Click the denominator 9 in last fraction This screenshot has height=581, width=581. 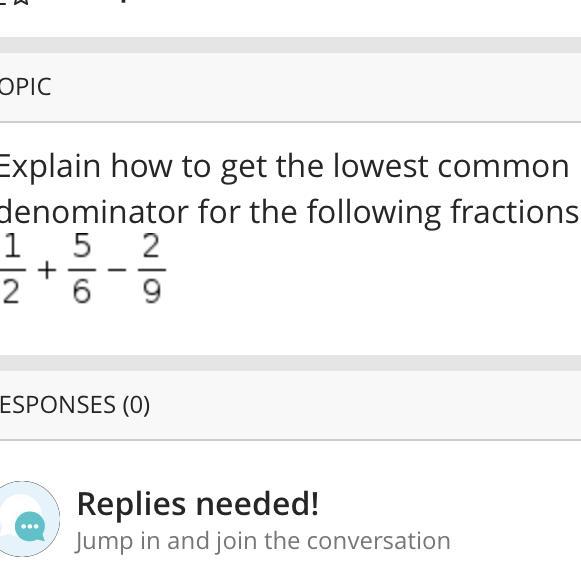pyautogui.click(x=152, y=292)
